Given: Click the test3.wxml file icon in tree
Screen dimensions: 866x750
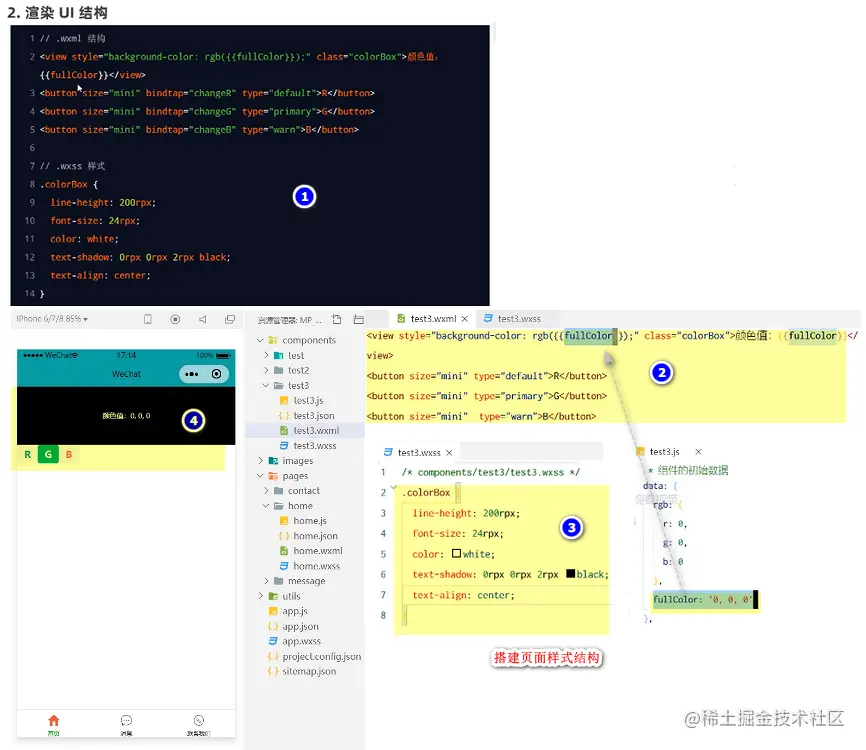Looking at the screenshot, I should tap(284, 430).
